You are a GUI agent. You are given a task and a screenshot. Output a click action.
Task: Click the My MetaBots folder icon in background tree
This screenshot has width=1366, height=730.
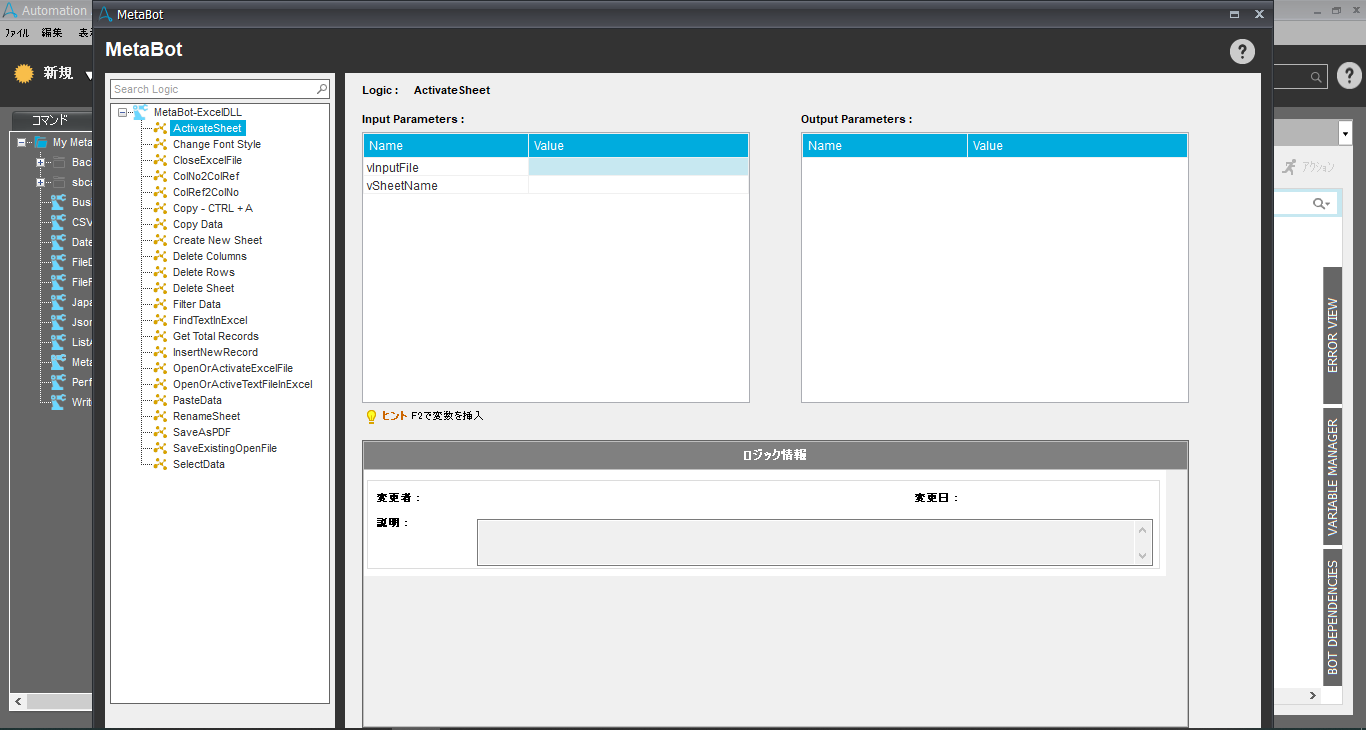pos(41,142)
